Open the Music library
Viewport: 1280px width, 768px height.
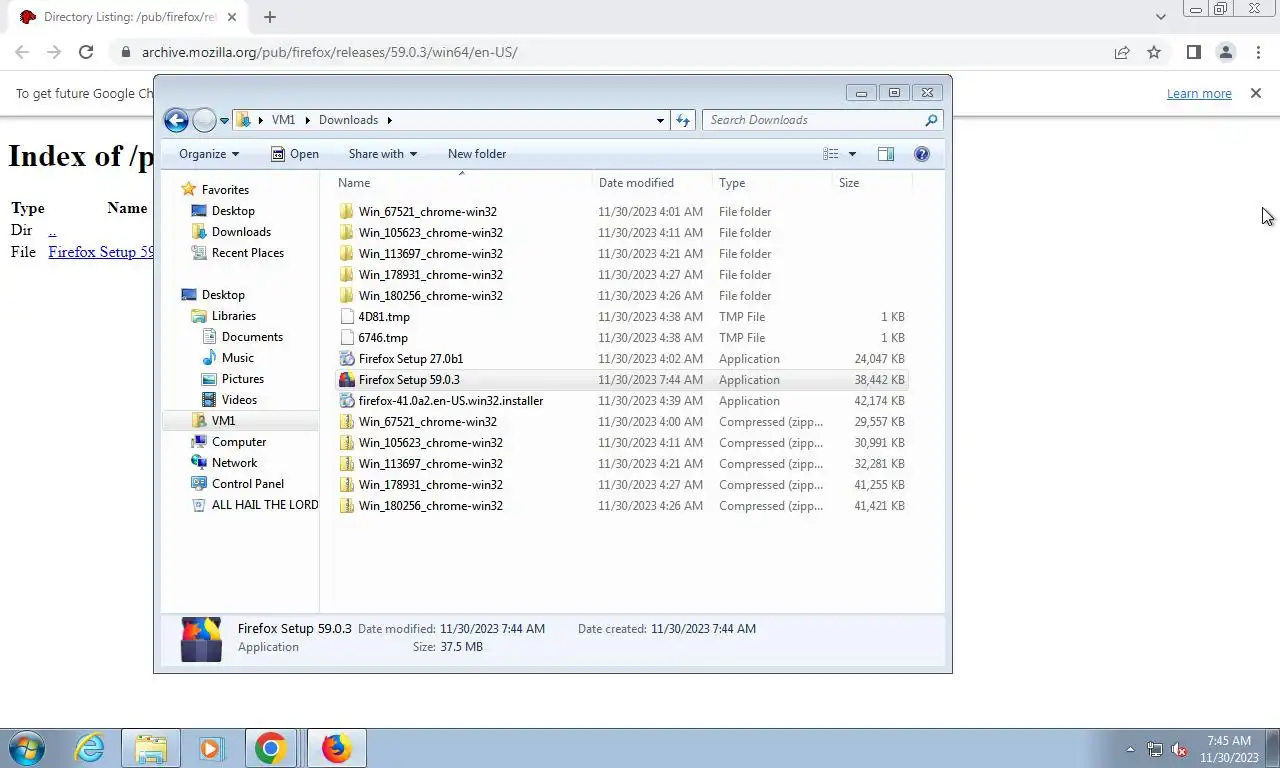(237, 358)
